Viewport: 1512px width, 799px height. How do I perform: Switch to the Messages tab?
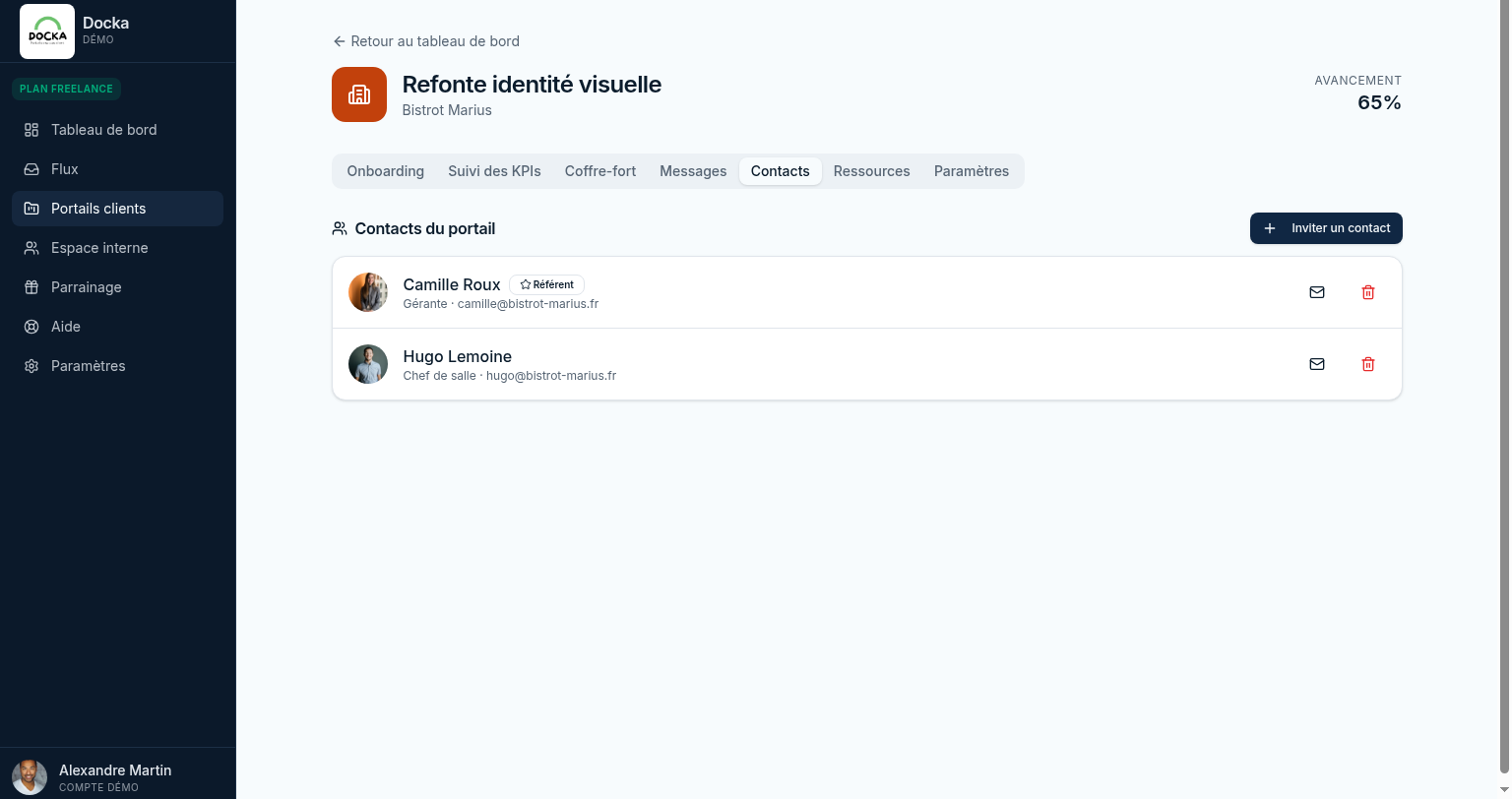click(x=693, y=171)
